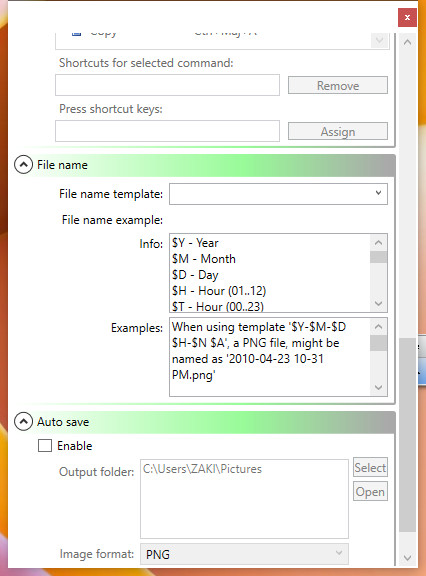Screen dimensions: 426x576
Task: Enable the Auto save checkbox
Action: 45,446
